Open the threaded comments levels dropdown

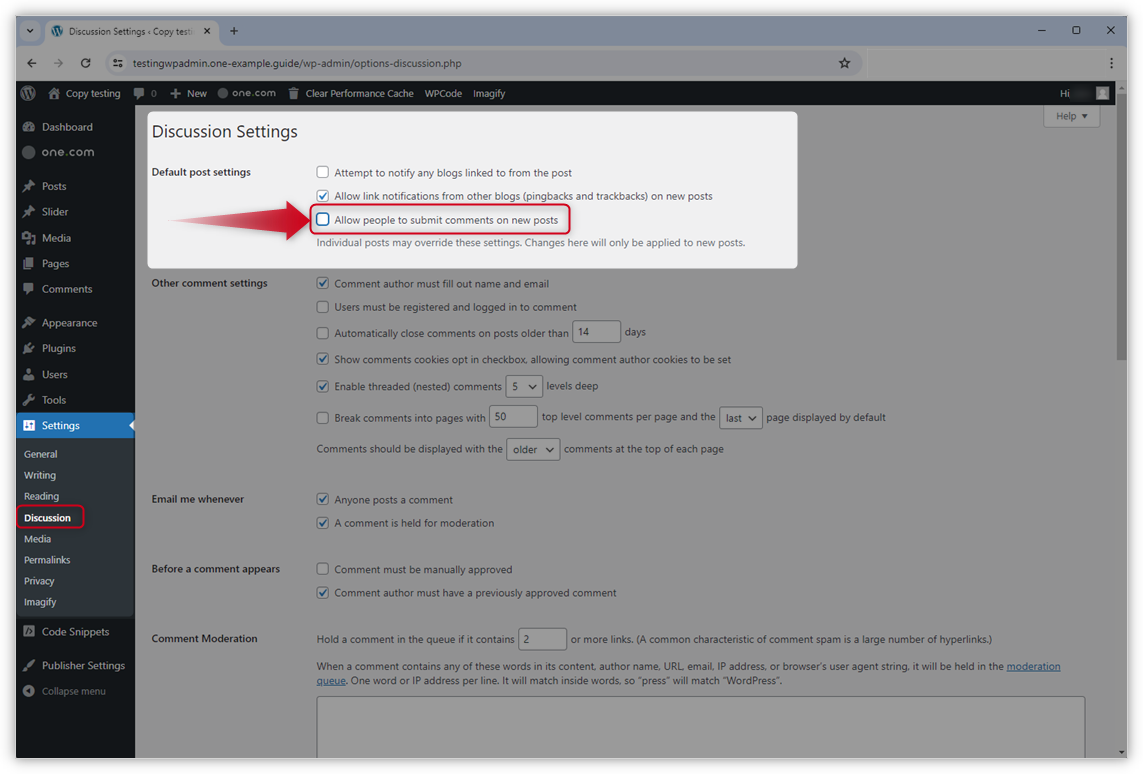pyautogui.click(x=524, y=386)
